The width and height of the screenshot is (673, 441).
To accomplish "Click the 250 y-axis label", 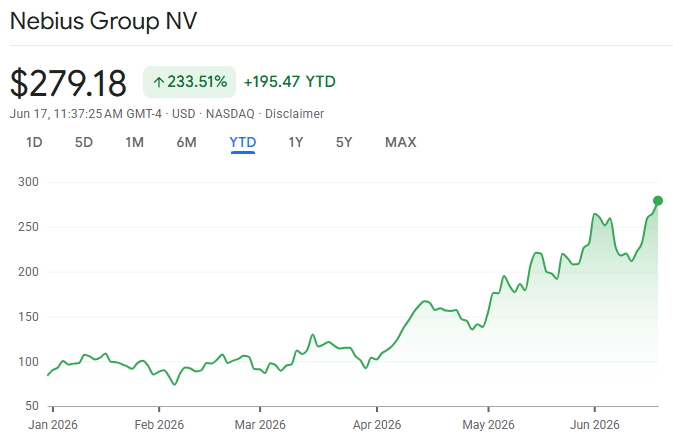I will (x=28, y=227).
